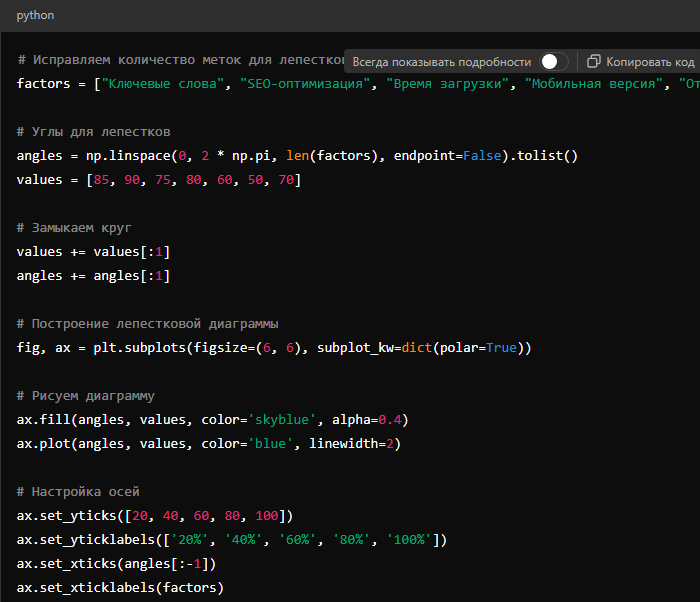The height and width of the screenshot is (602, 700).
Task: Toggle the 'Всегда показывать подробности' switch
Action: (x=553, y=61)
